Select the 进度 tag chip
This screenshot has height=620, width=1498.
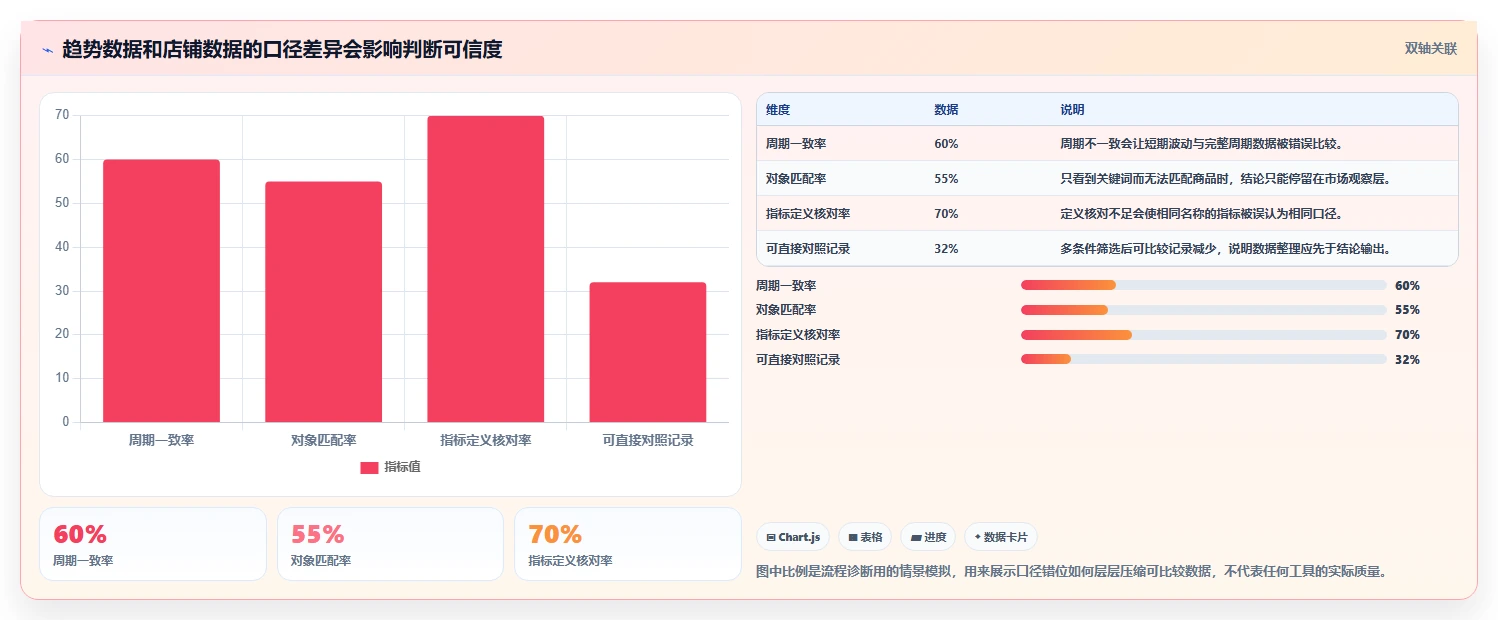[x=928, y=537]
